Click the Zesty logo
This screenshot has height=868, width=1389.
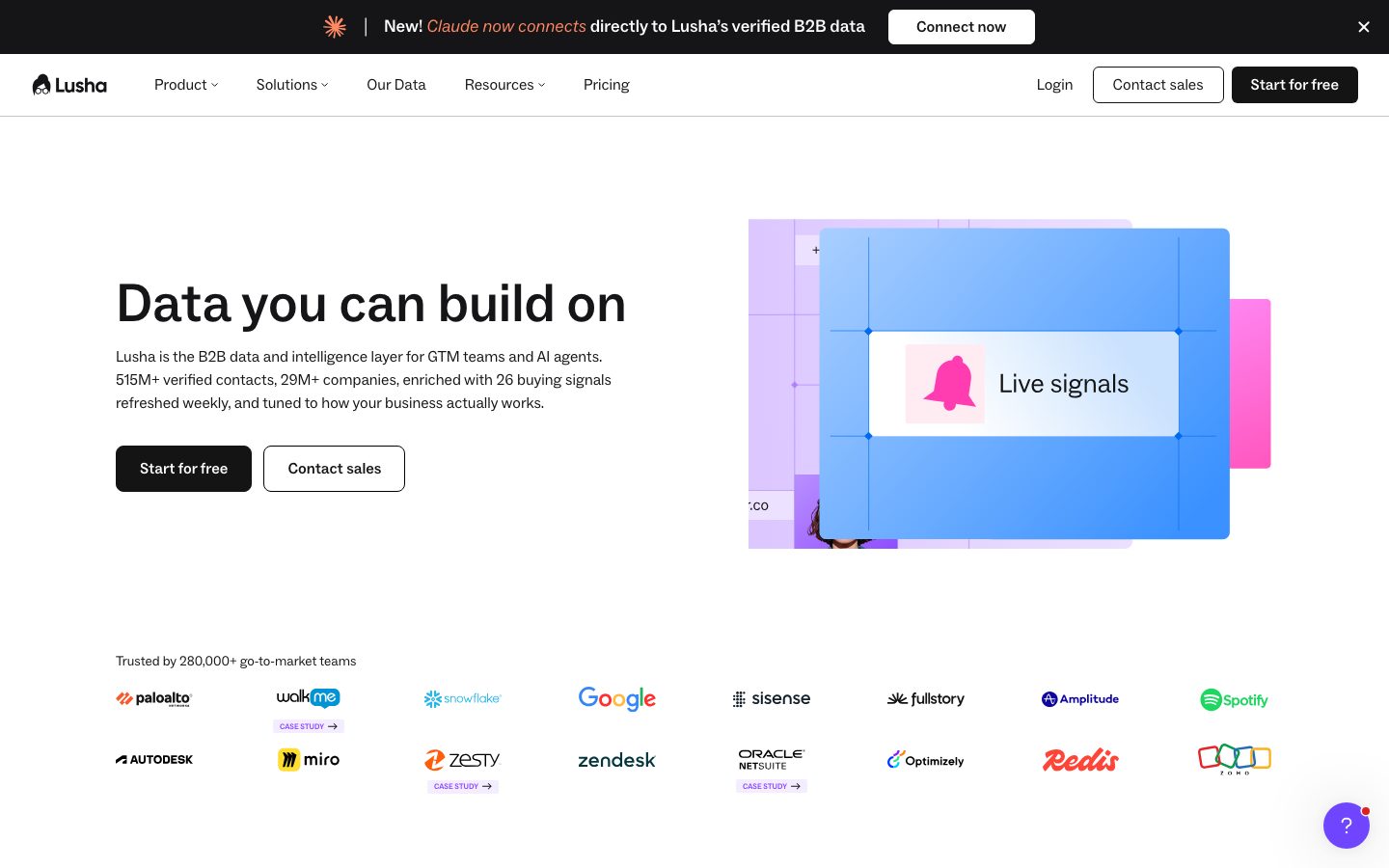coord(463,760)
